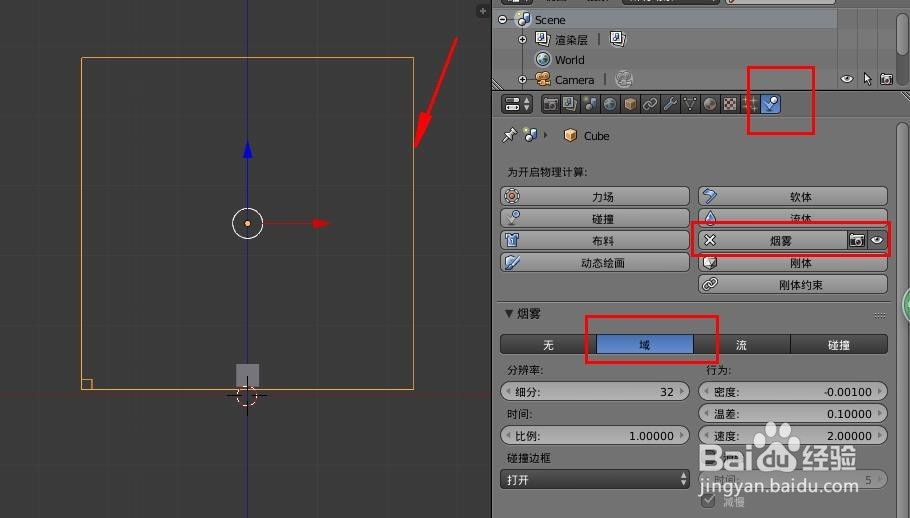Toggle Camera renderability icon in outliner
This screenshot has height=518, width=910.
click(886, 79)
